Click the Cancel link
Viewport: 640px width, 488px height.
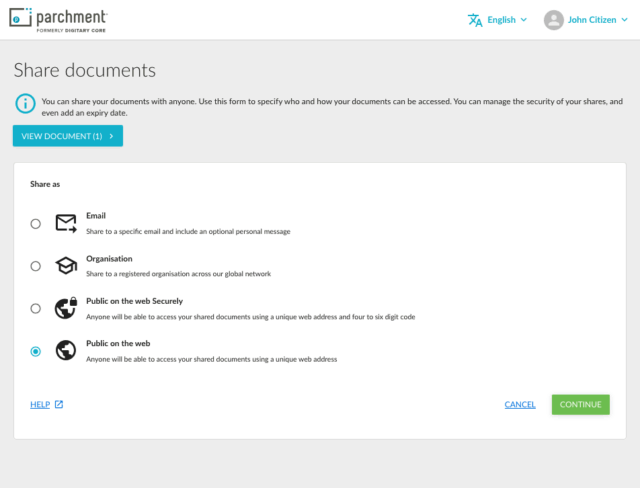click(x=520, y=405)
